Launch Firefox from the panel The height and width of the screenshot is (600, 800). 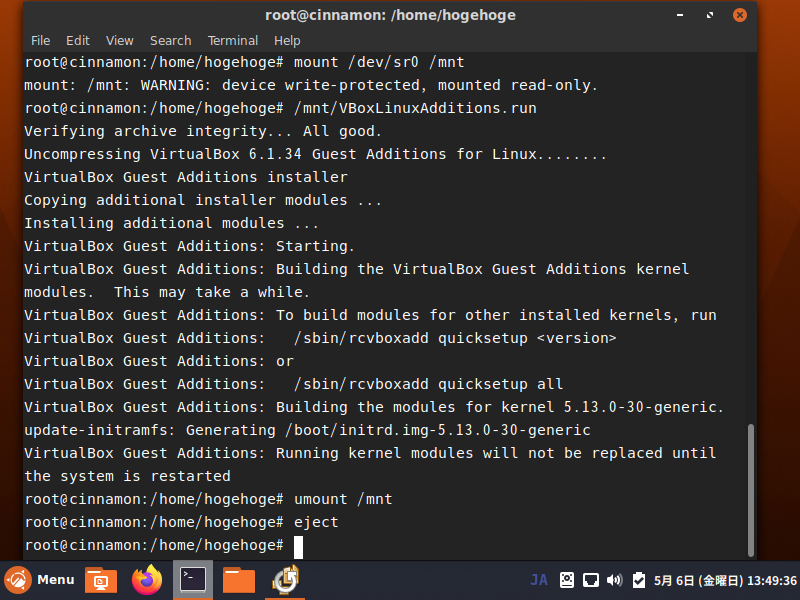[147, 580]
